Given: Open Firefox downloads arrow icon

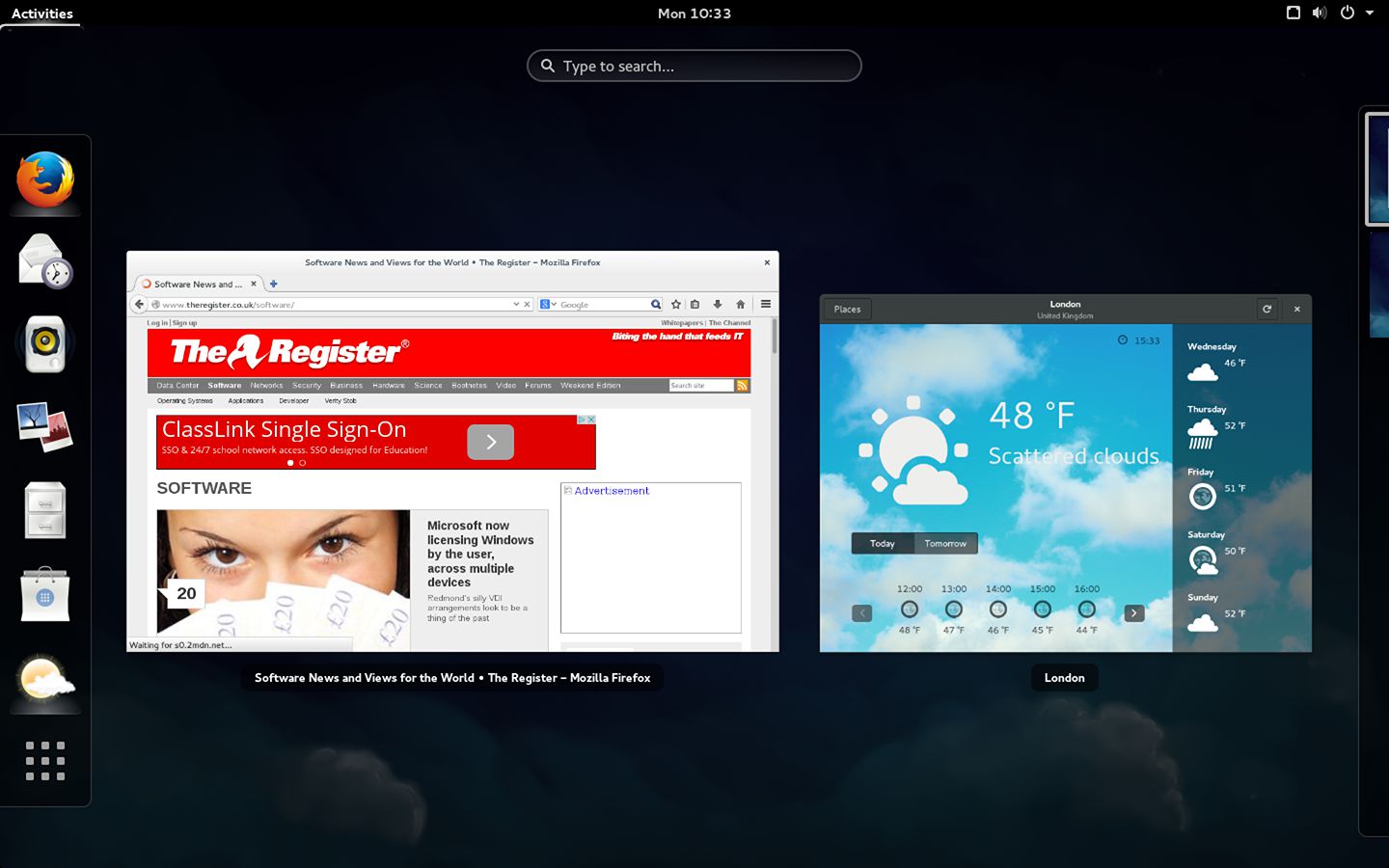Looking at the screenshot, I should [x=717, y=304].
